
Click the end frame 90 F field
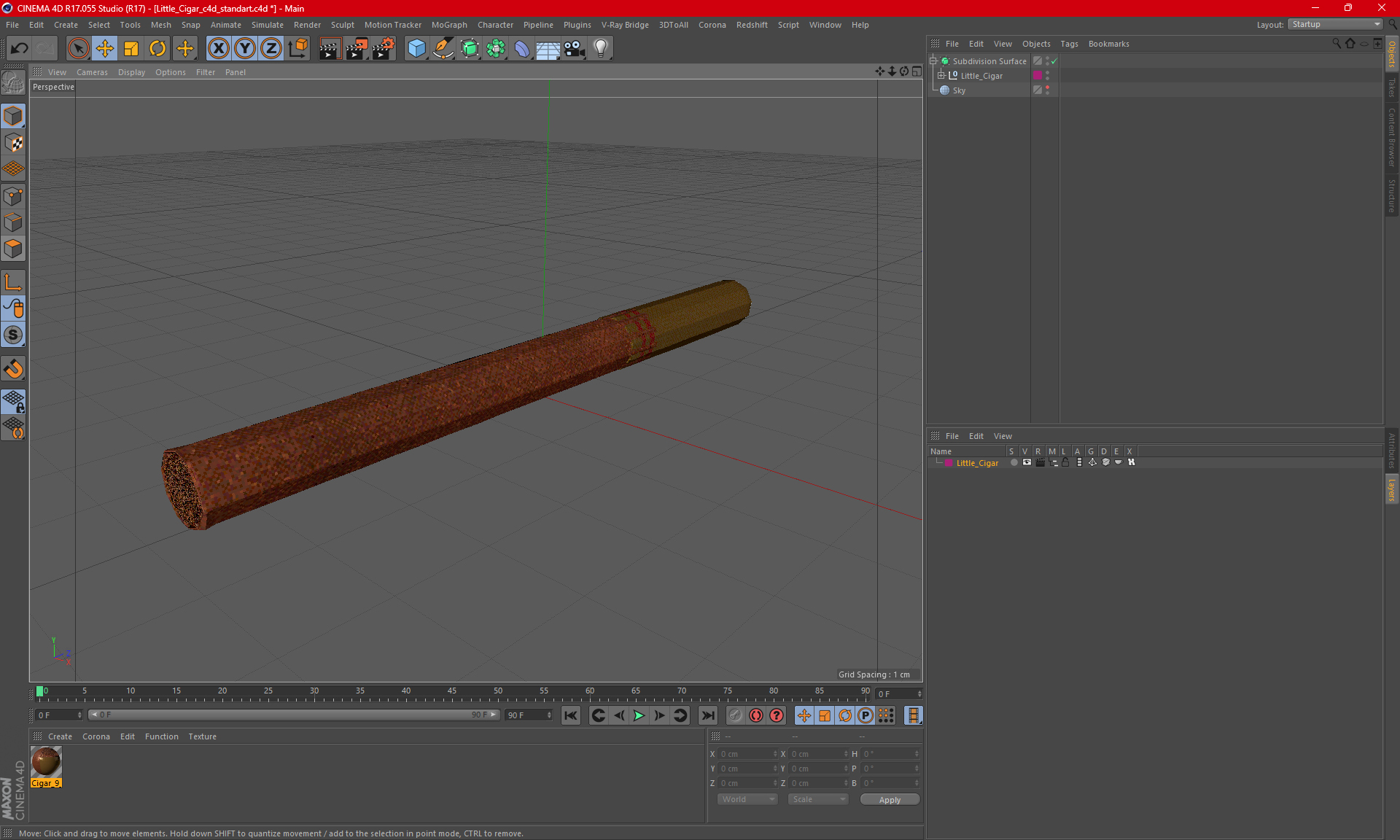(x=529, y=715)
